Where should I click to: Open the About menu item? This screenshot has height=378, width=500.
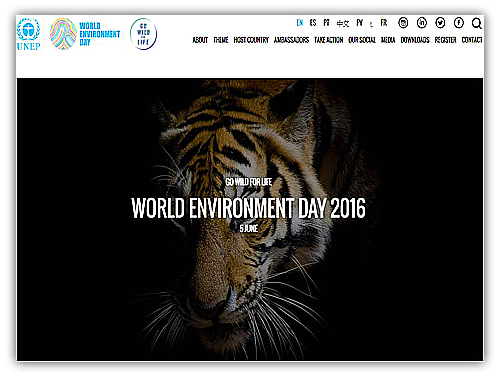point(200,40)
